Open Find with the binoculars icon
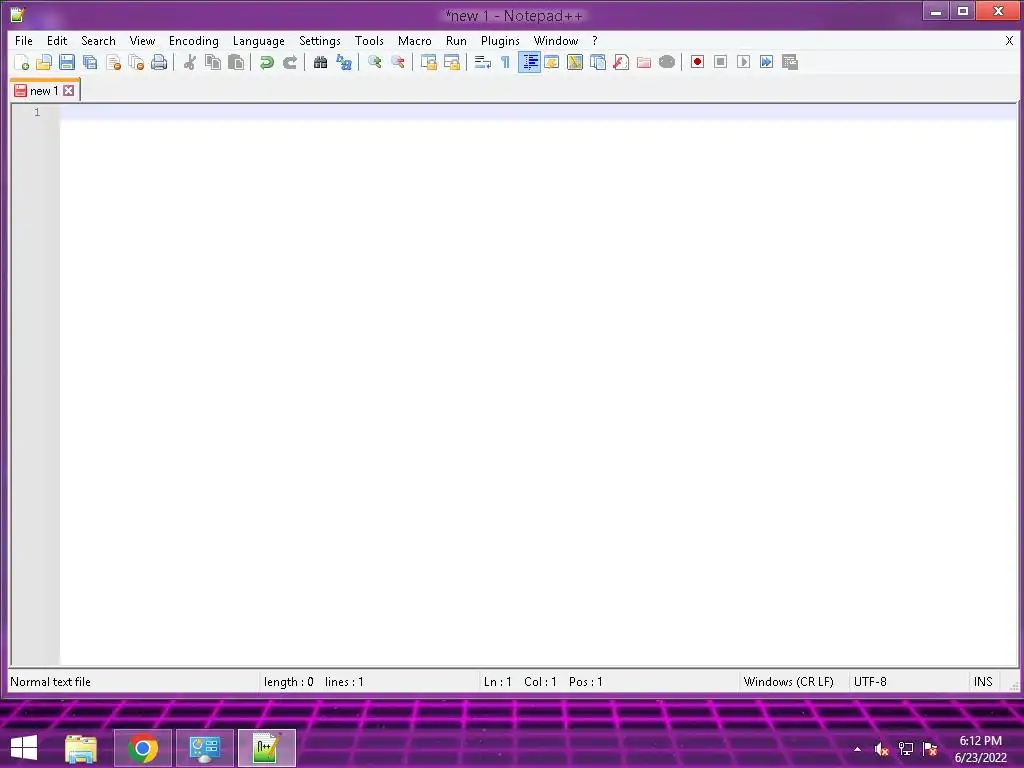This screenshot has height=768, width=1024. (x=320, y=62)
